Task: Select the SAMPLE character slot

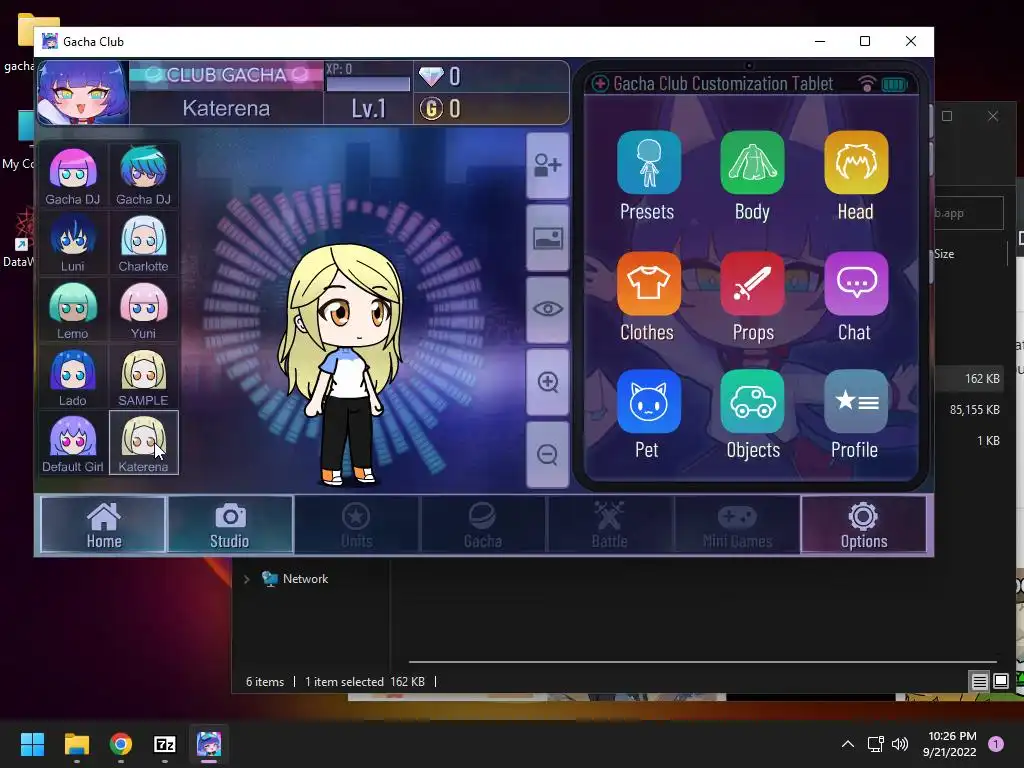Action: tap(144, 377)
